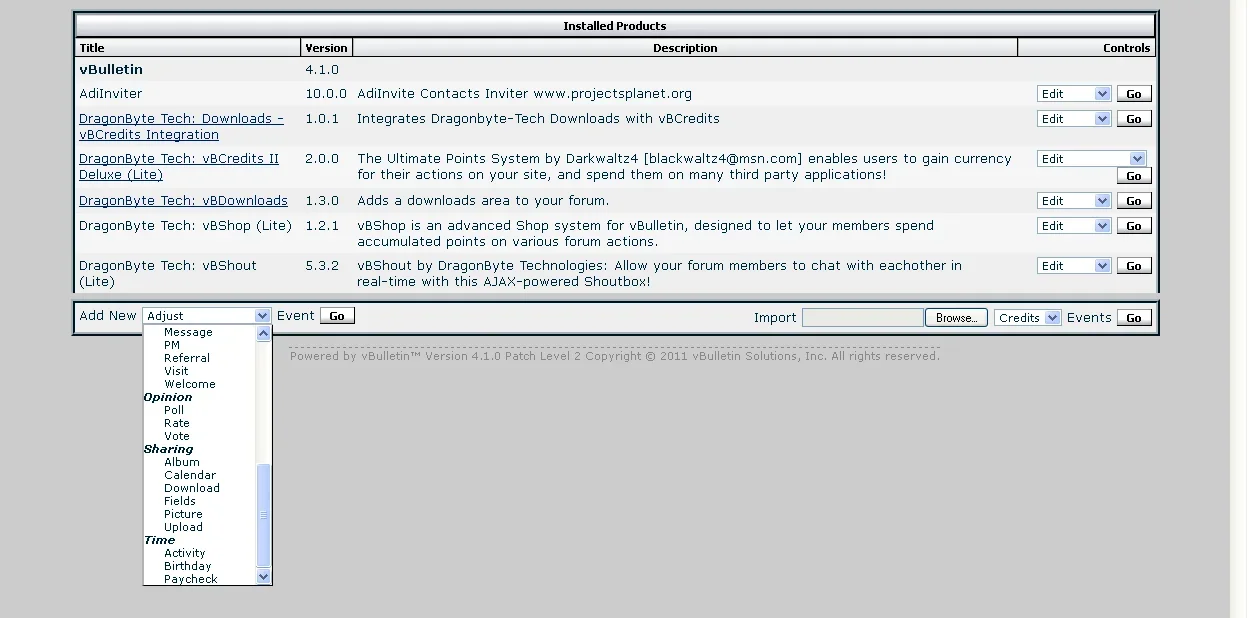Screen dimensions: 1249x618
Task: Expand Edit dropdown for vBShout row
Action: click(x=1074, y=266)
